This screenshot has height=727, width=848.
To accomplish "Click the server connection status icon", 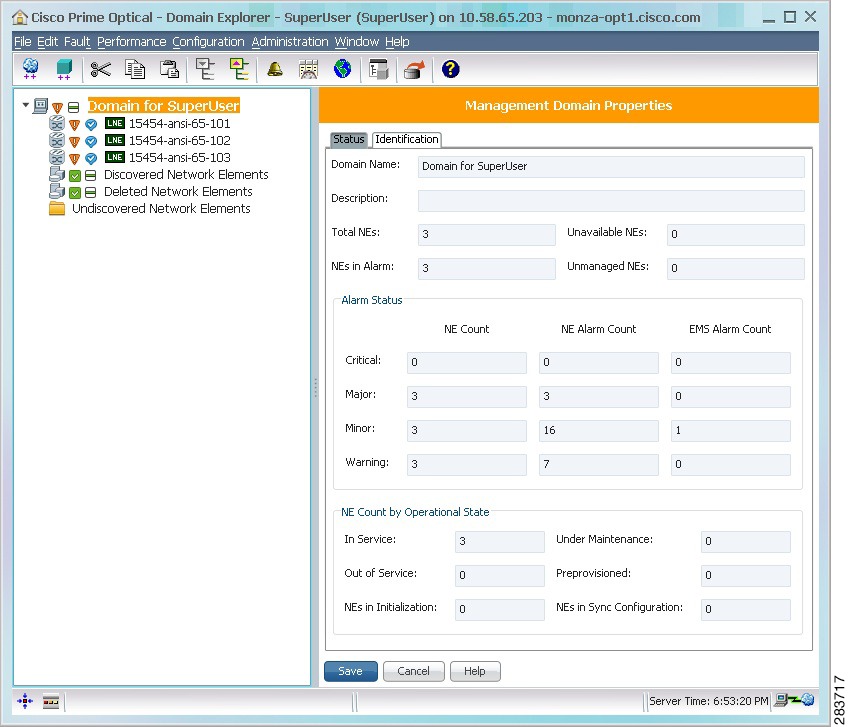I will click(794, 700).
